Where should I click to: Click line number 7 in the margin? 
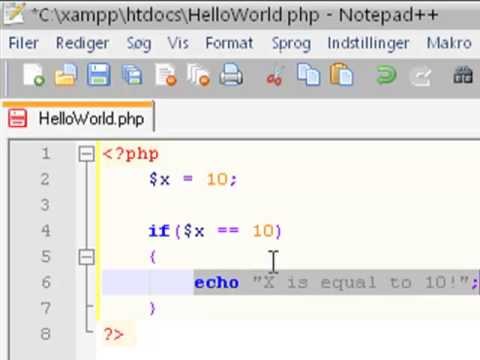[x=46, y=308]
